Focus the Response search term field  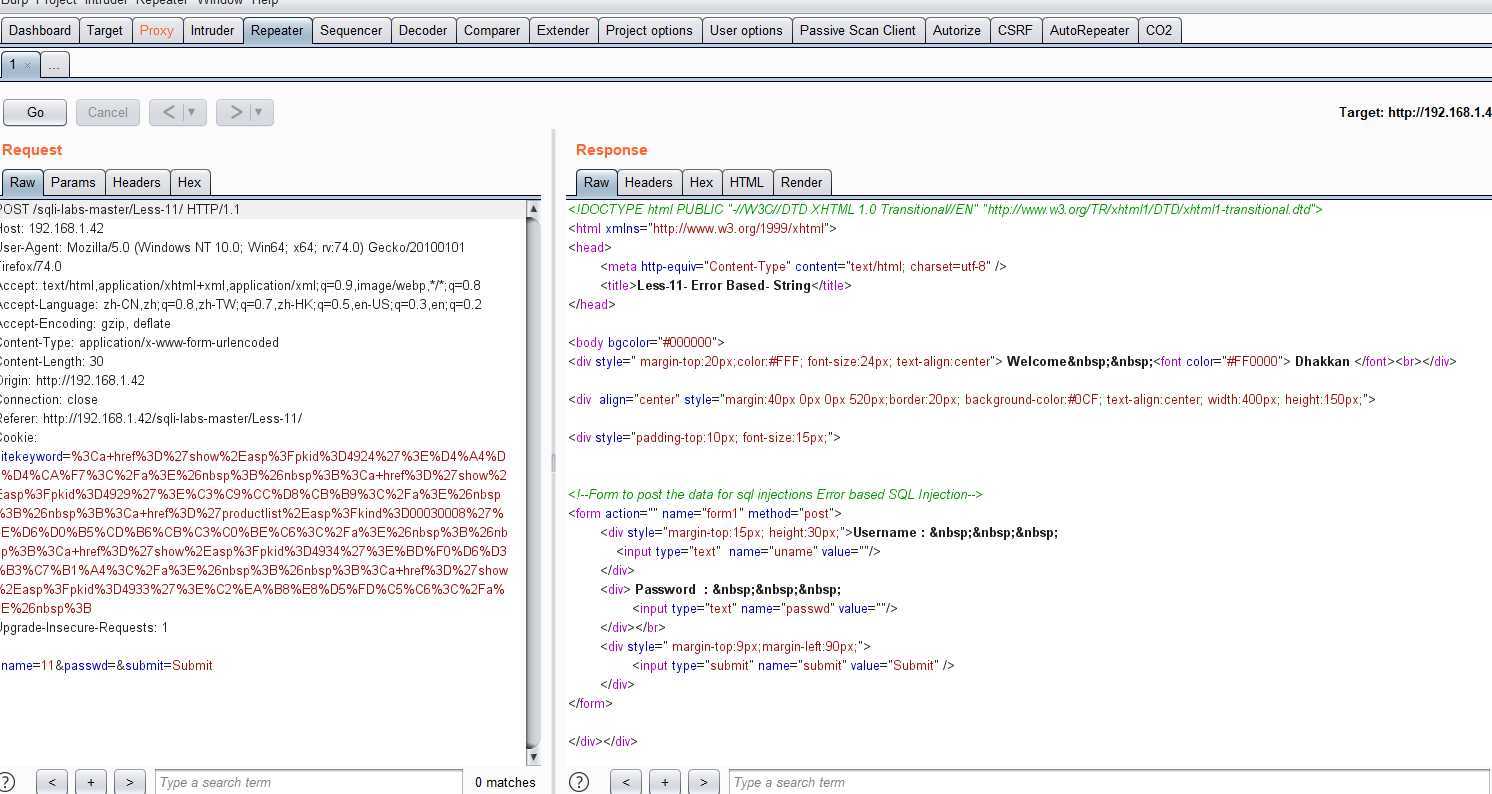[1108, 782]
